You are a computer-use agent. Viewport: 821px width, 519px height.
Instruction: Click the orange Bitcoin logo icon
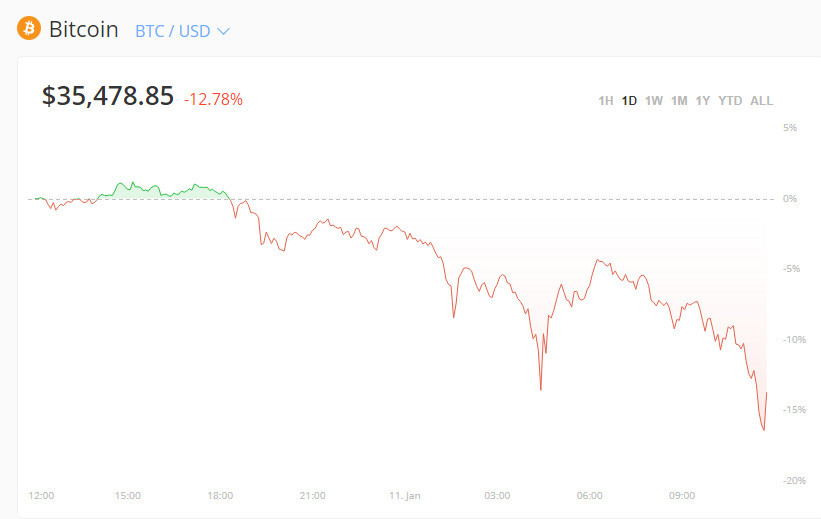(x=29, y=29)
